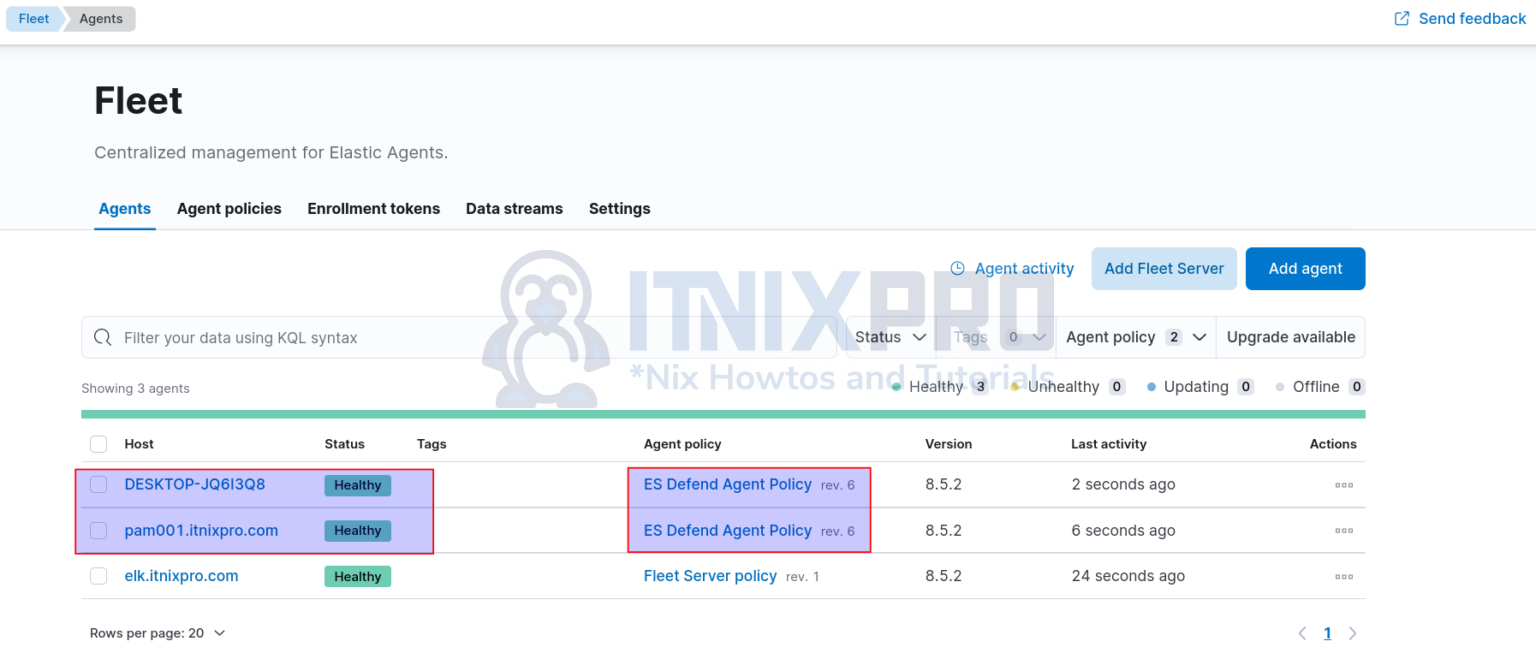Open Agent activity via its clock icon
1536x659 pixels.
coord(957,268)
